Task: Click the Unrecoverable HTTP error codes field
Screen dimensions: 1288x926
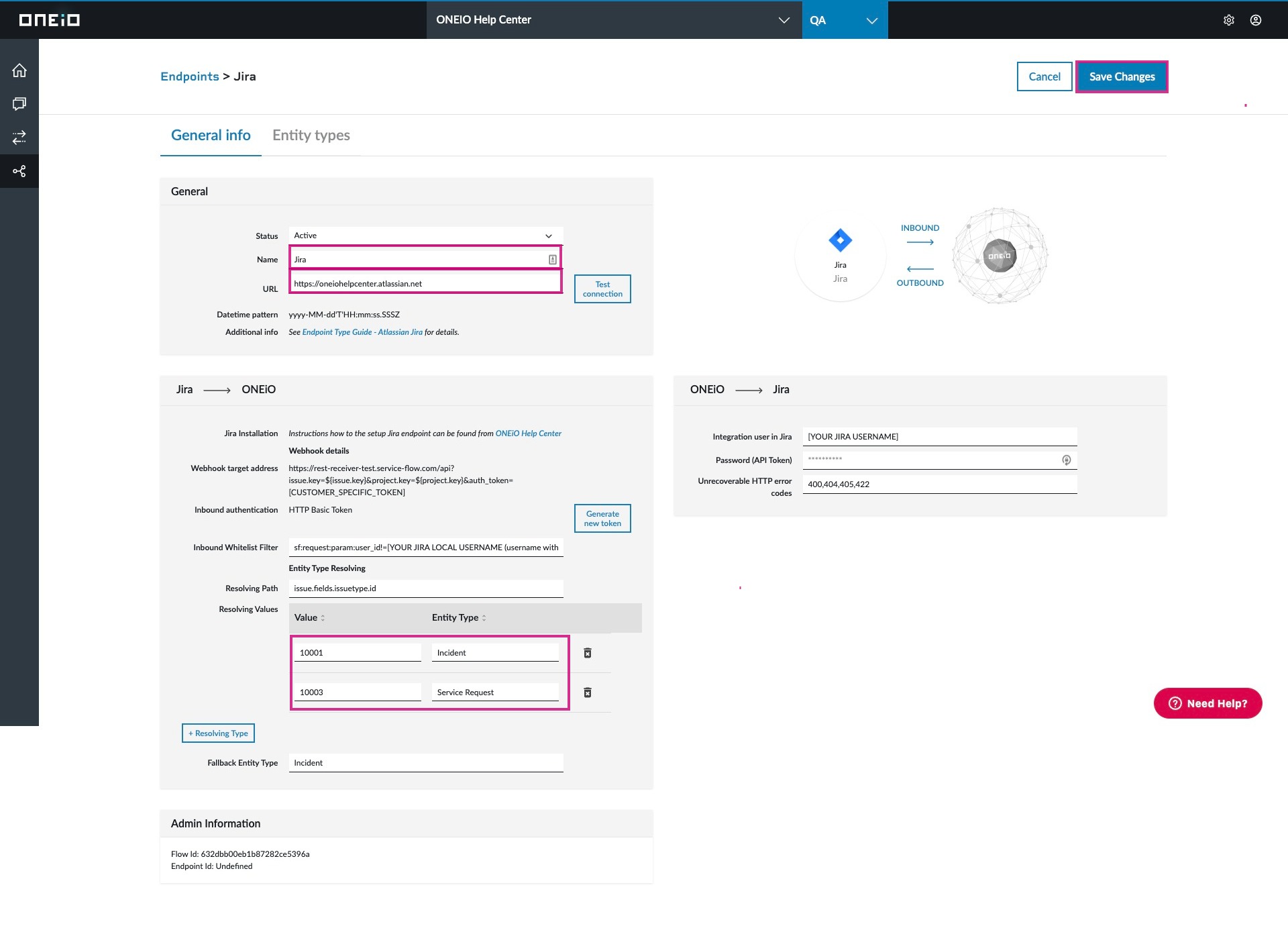Action: [x=940, y=484]
